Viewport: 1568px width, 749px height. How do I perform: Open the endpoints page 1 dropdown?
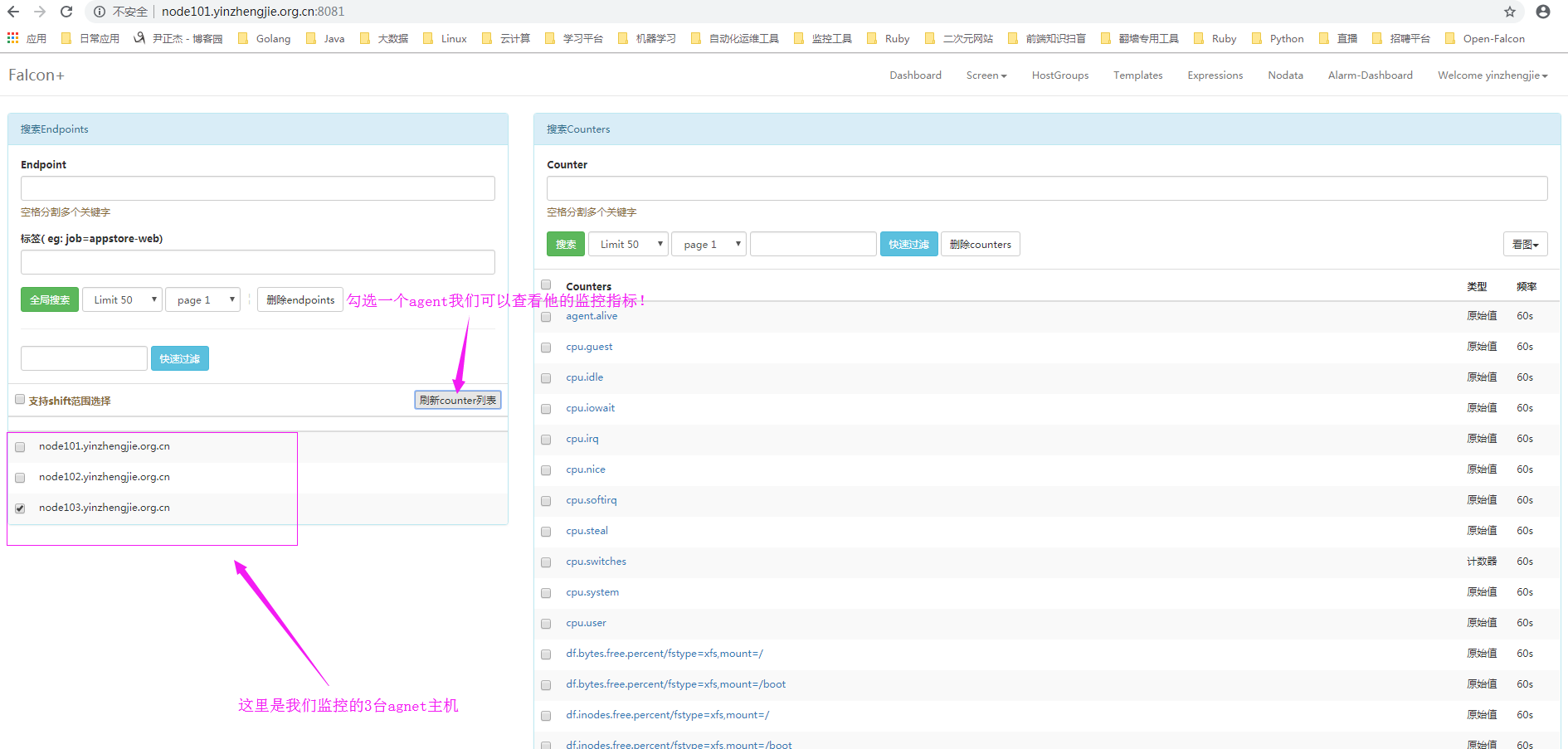203,299
